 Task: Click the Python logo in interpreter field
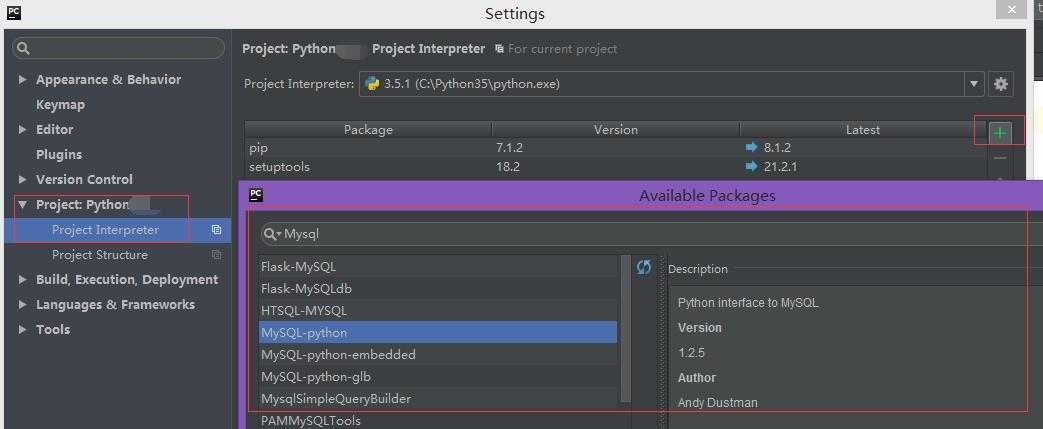tap(372, 84)
